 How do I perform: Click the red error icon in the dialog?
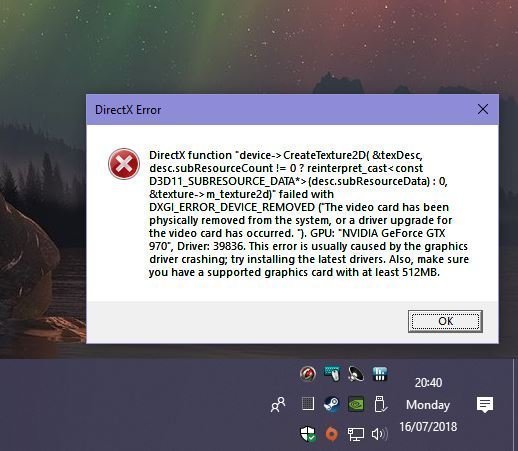tap(124, 164)
